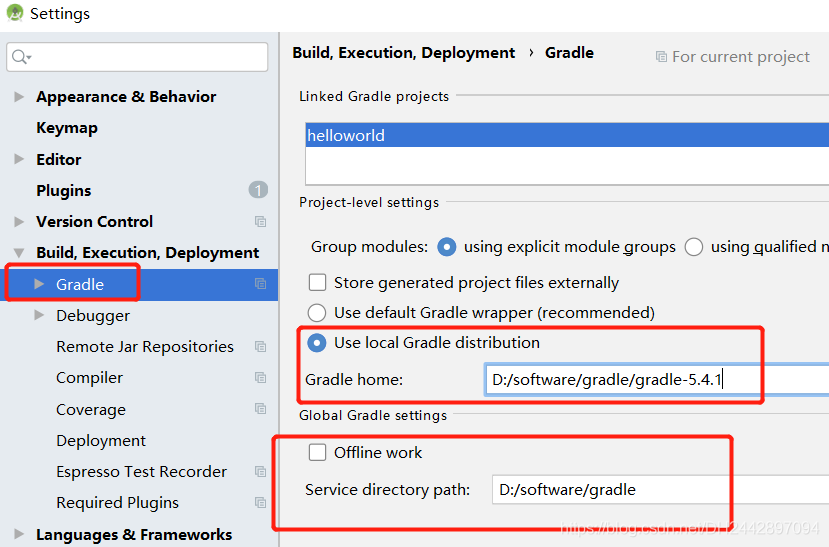Viewport: 829px width, 547px height.
Task: Select the helloworld linked Gradle project
Action: 346,136
